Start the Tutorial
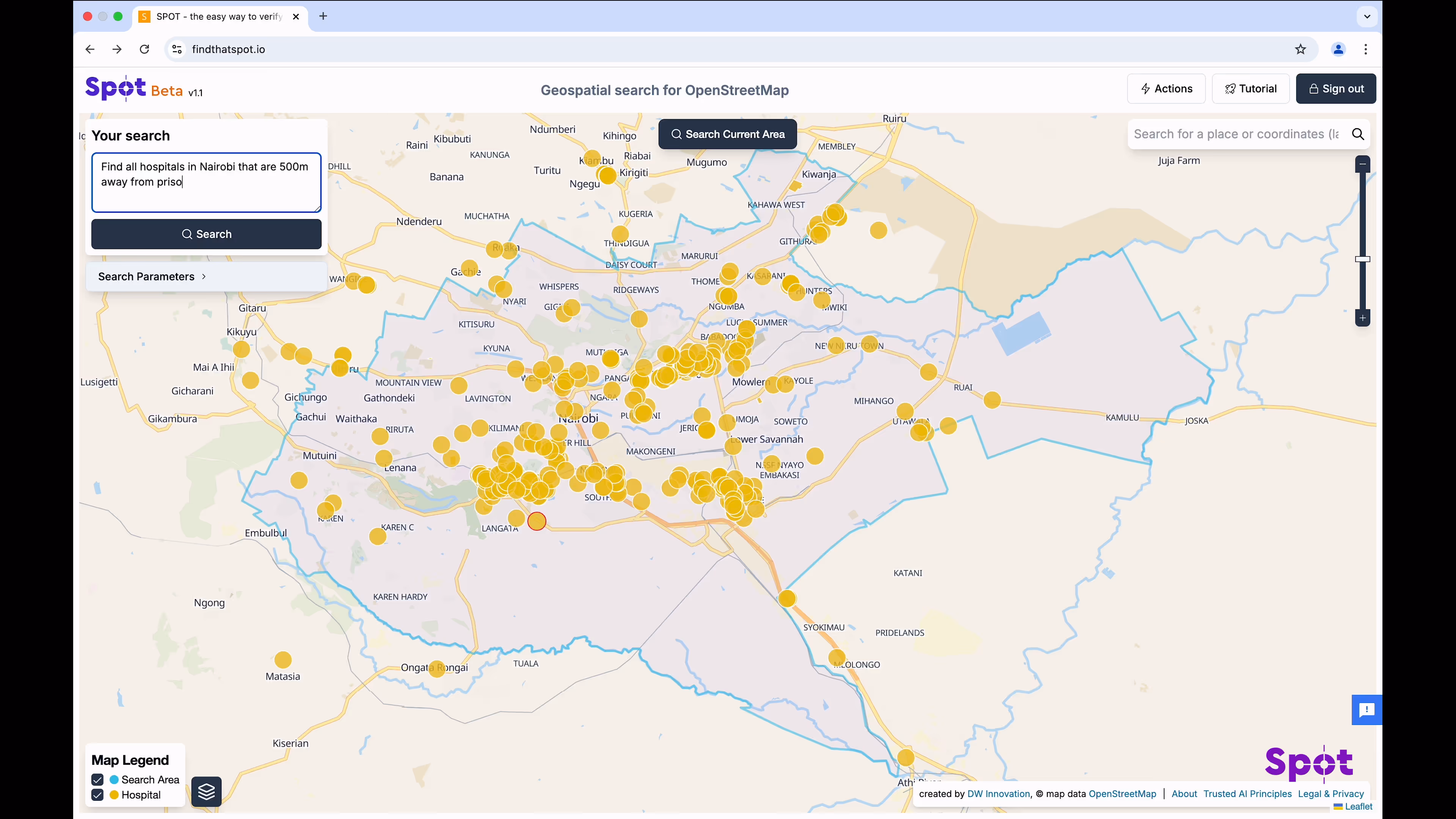This screenshot has width=1456, height=819. click(x=1250, y=89)
